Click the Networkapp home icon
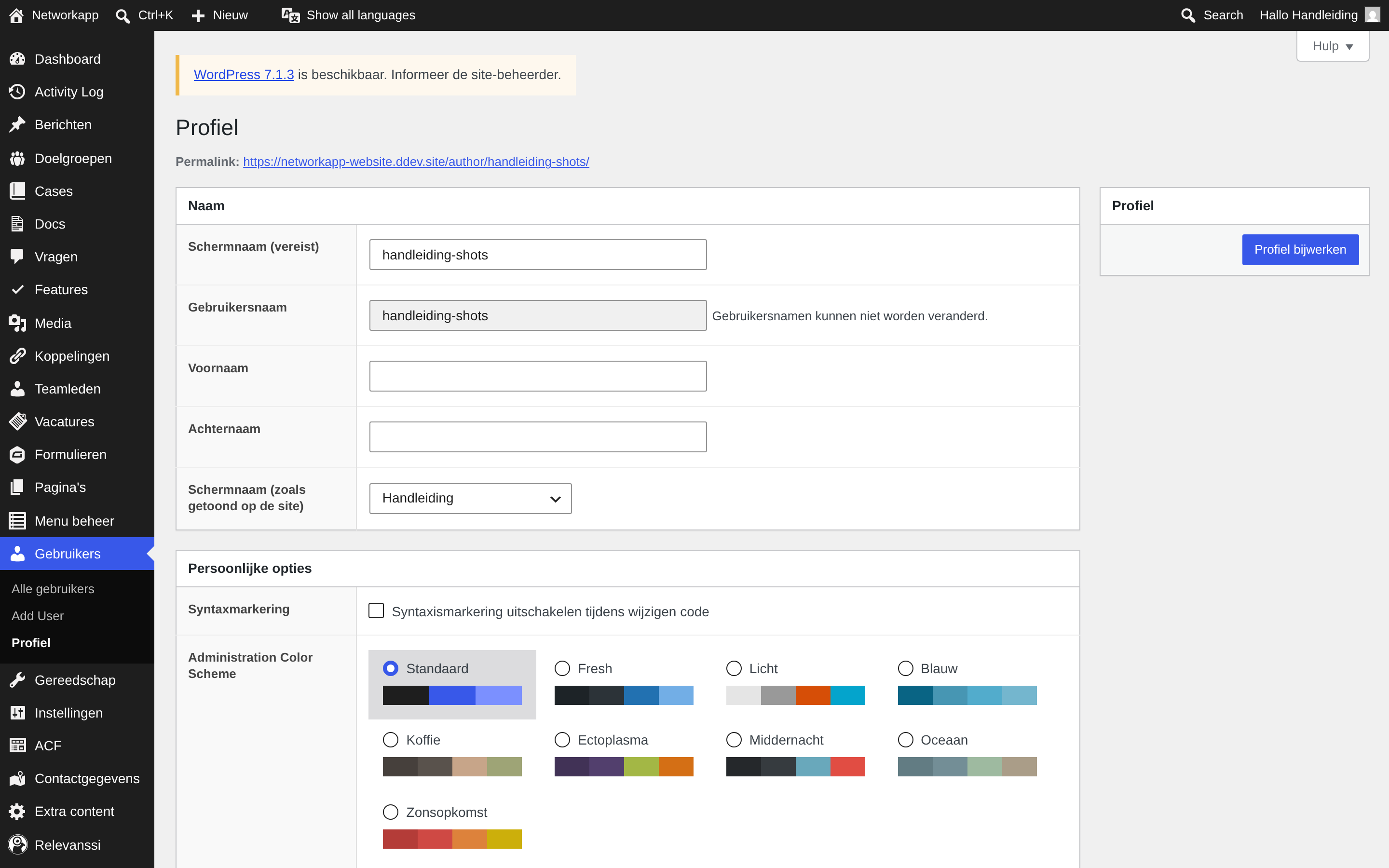Viewport: 1389px width, 868px height. (16, 15)
